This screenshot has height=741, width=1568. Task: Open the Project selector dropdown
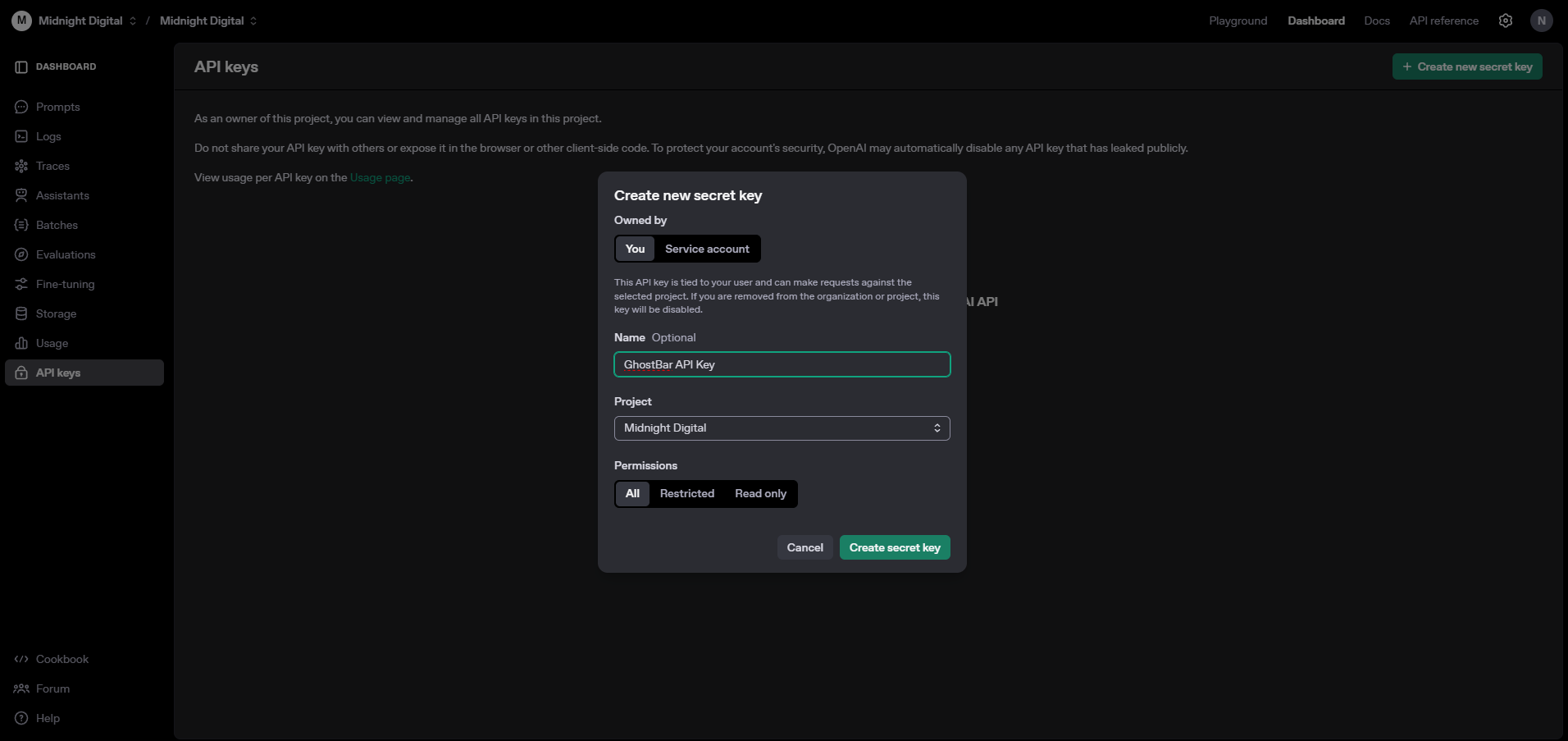tap(781, 428)
